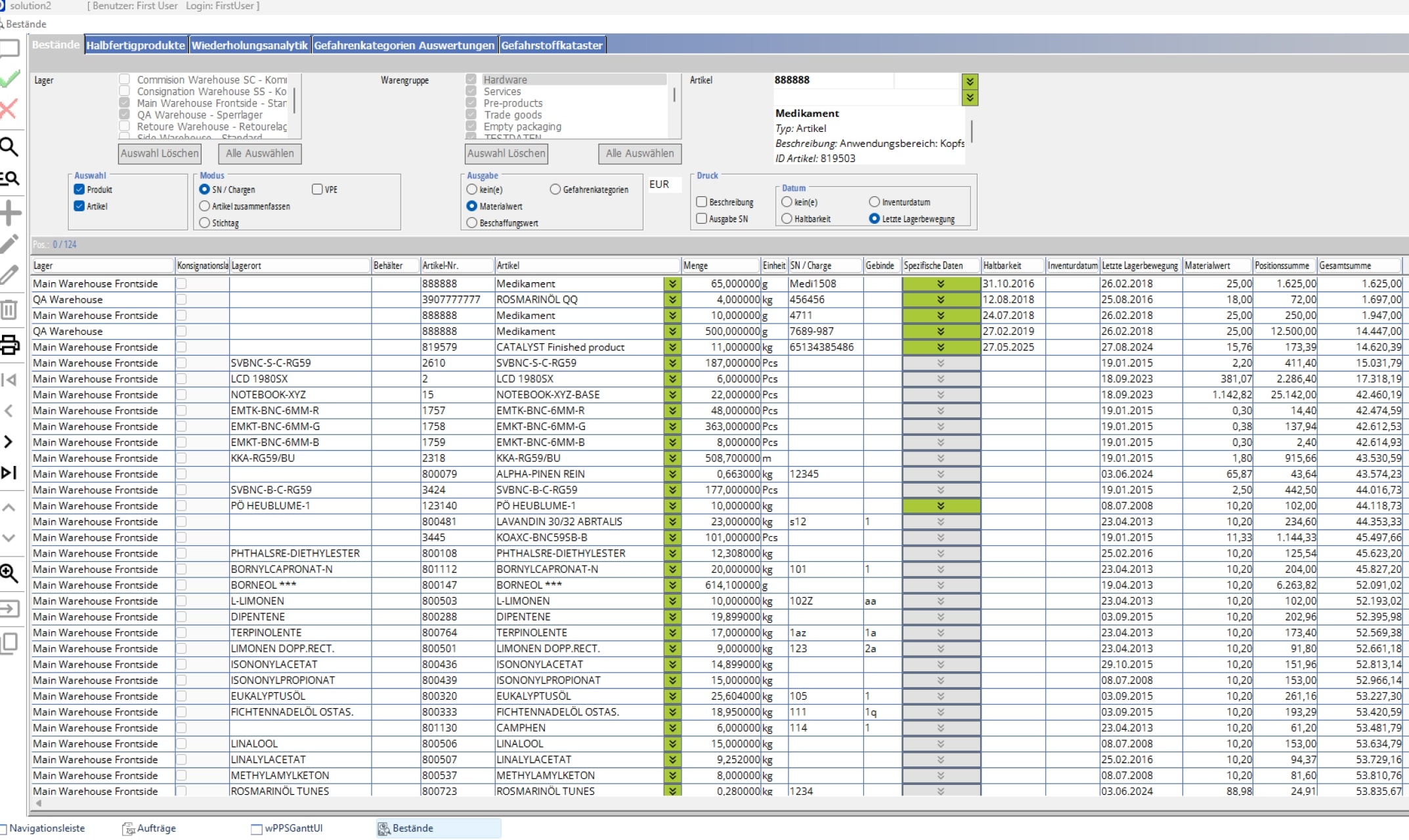Go to next record arrow icon
The height and width of the screenshot is (840, 1409).
pos(9,442)
